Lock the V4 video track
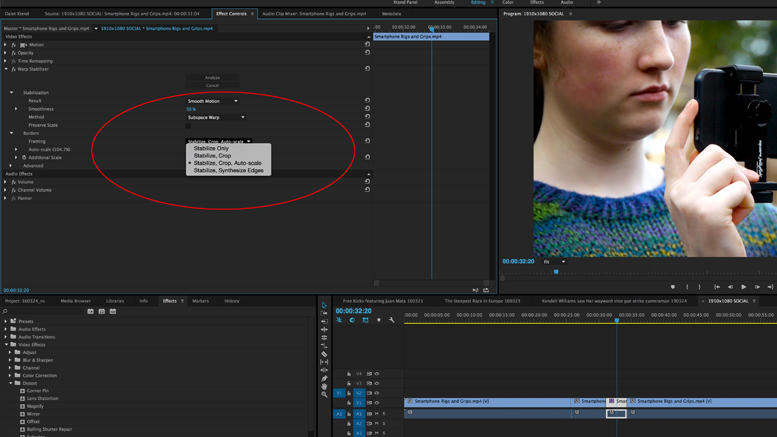Image resolution: width=777 pixels, height=437 pixels. coord(349,374)
